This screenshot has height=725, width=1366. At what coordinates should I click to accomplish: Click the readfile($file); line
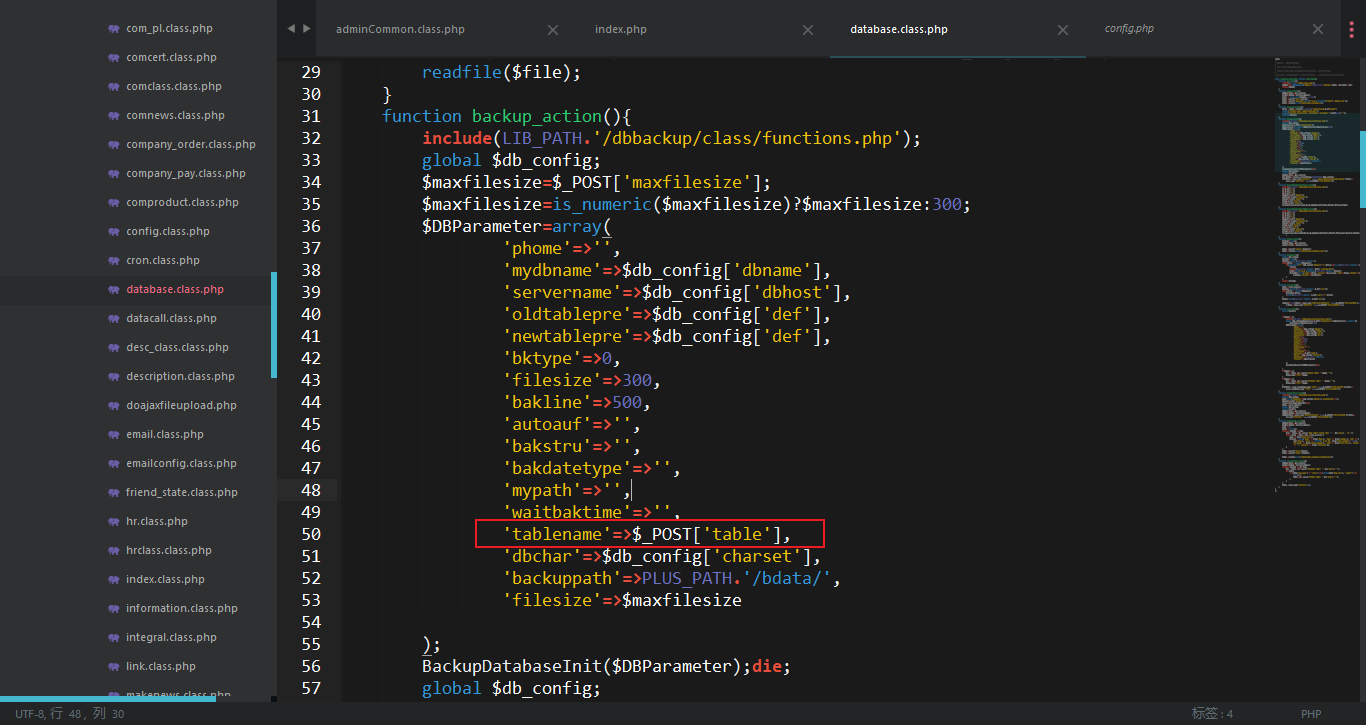point(501,72)
